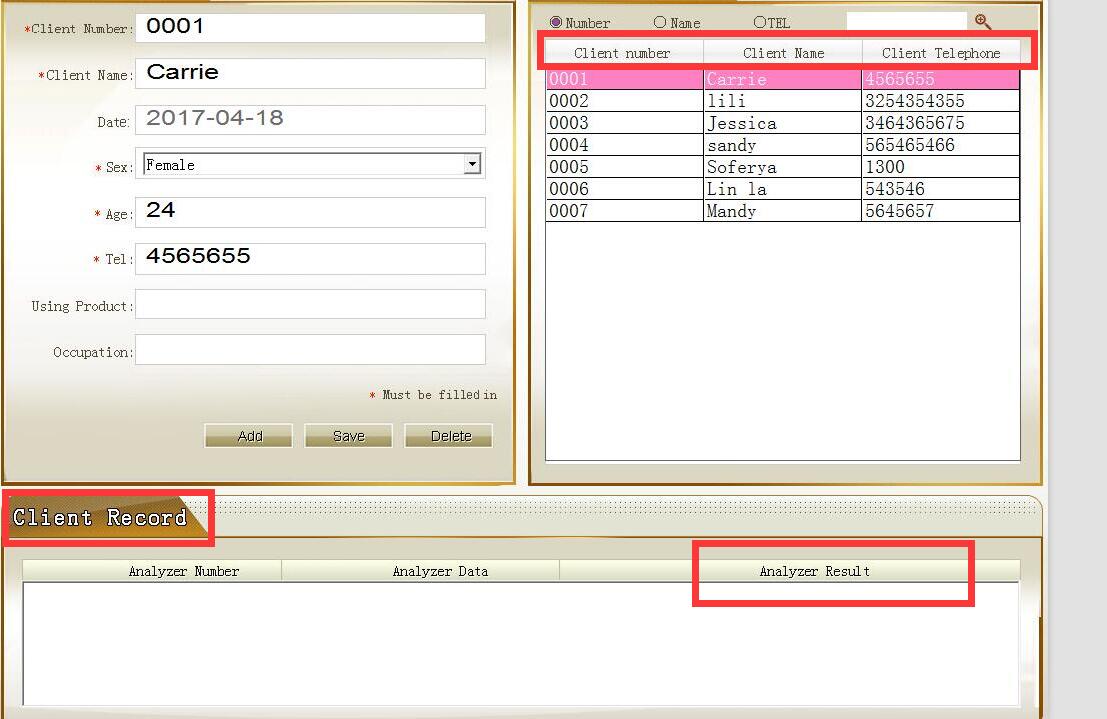The image size is (1107, 719).
Task: Select the Name search radio button
Action: (x=659, y=23)
